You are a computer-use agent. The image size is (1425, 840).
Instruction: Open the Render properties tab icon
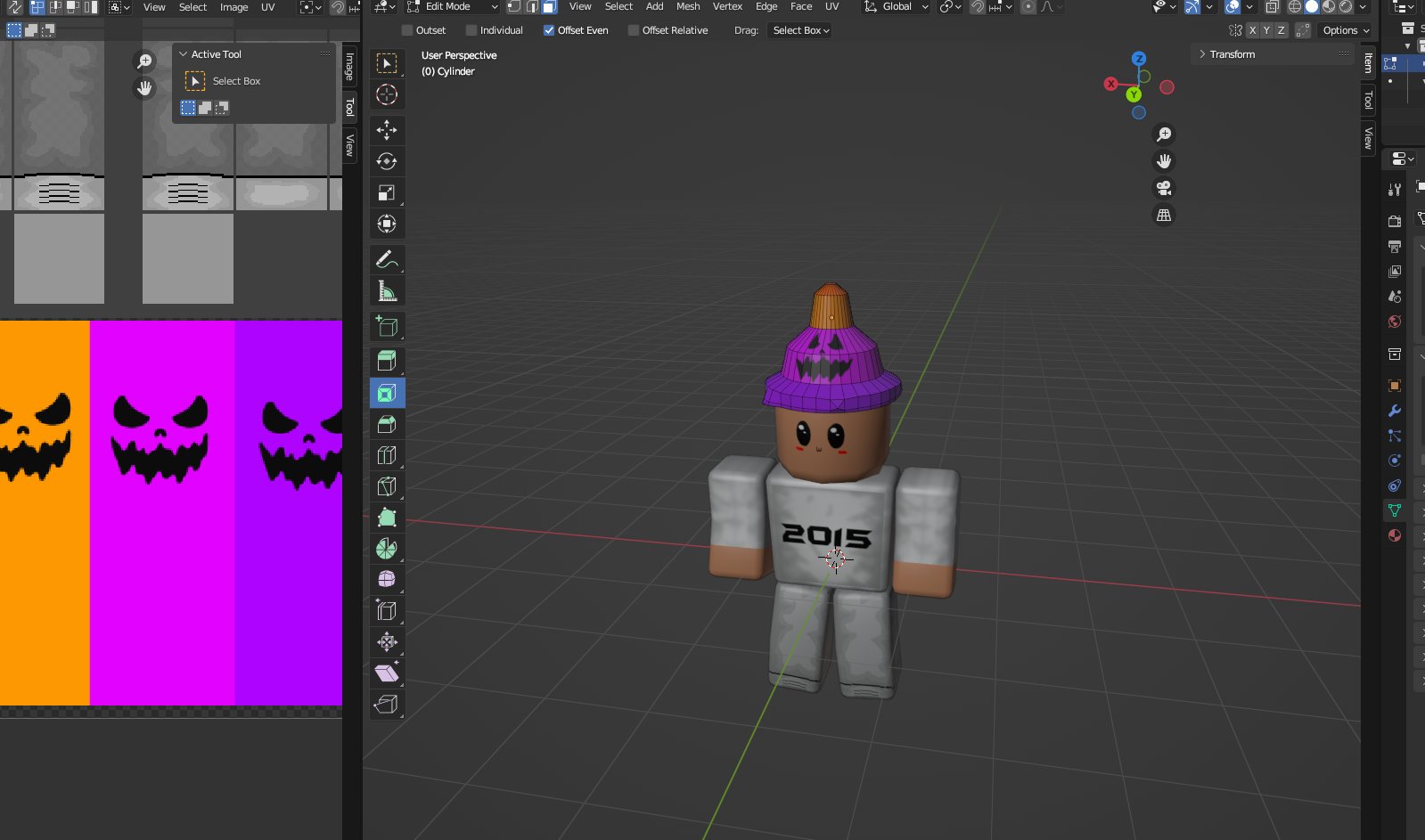pyautogui.click(x=1395, y=221)
